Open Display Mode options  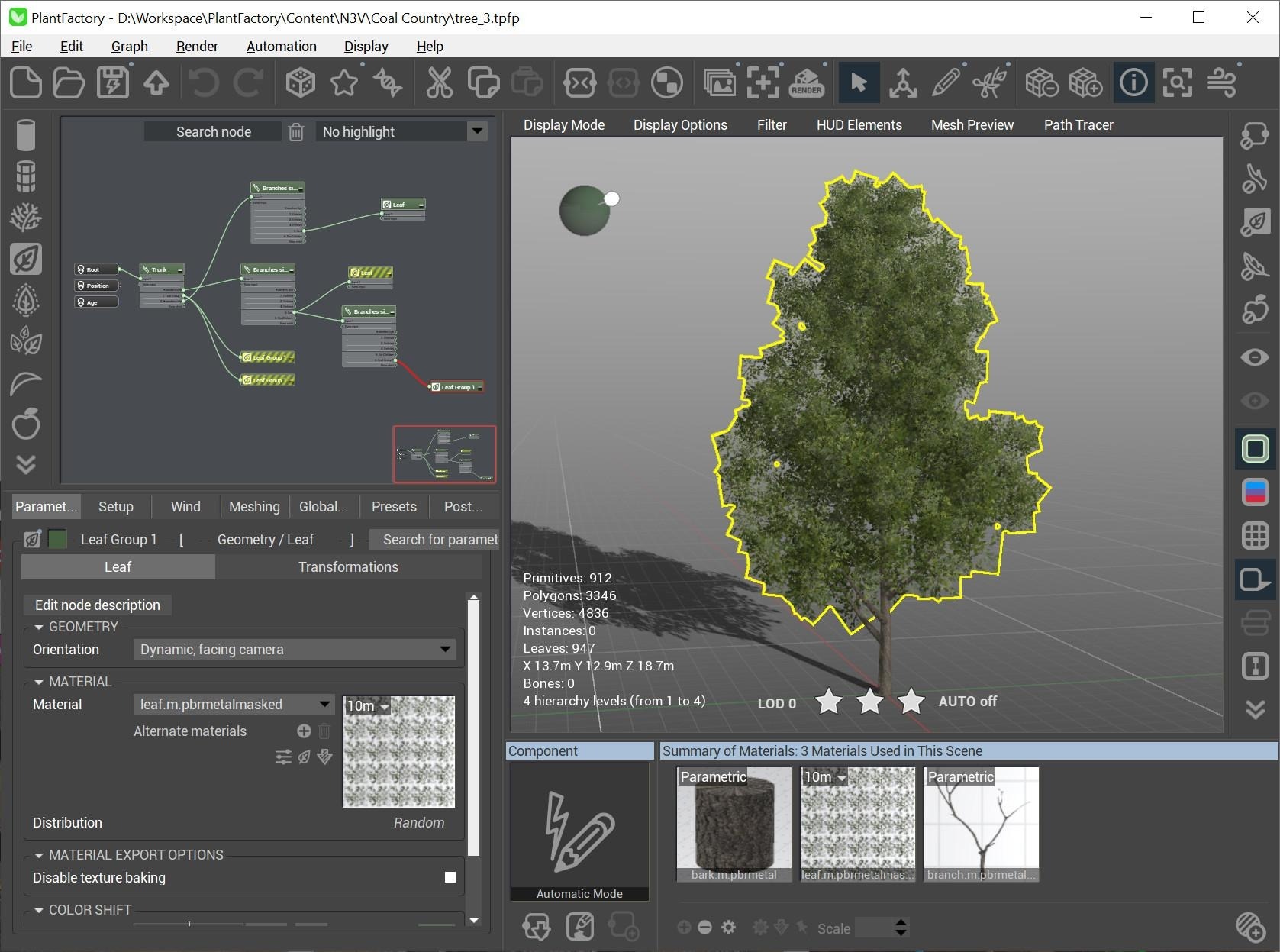pyautogui.click(x=564, y=125)
